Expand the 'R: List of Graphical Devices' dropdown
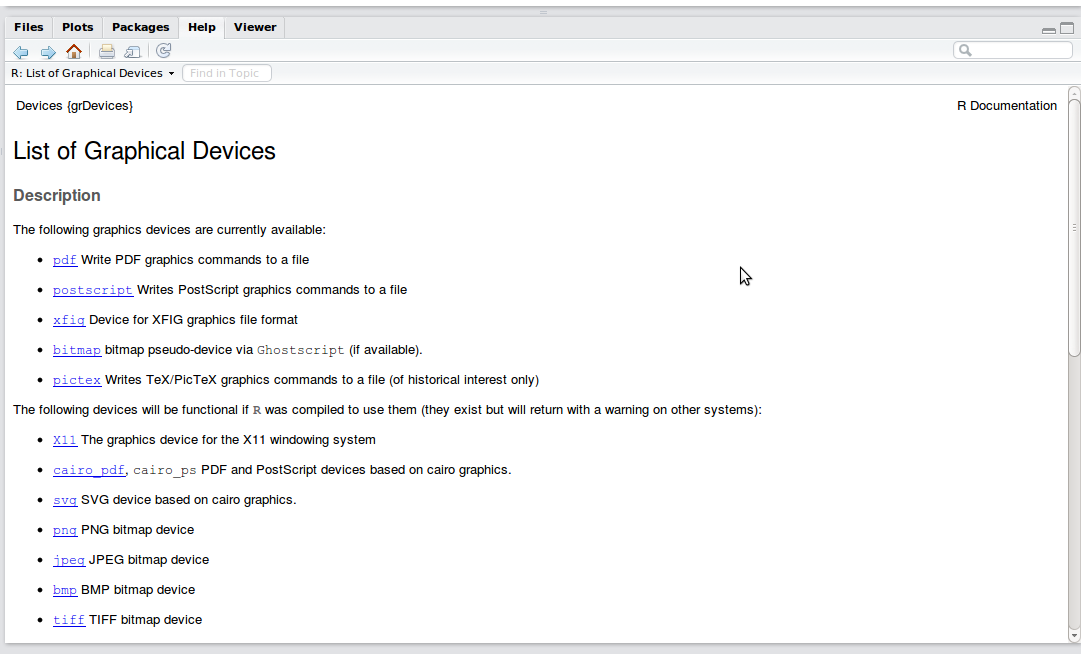The width and height of the screenshot is (1081, 660). click(92, 73)
